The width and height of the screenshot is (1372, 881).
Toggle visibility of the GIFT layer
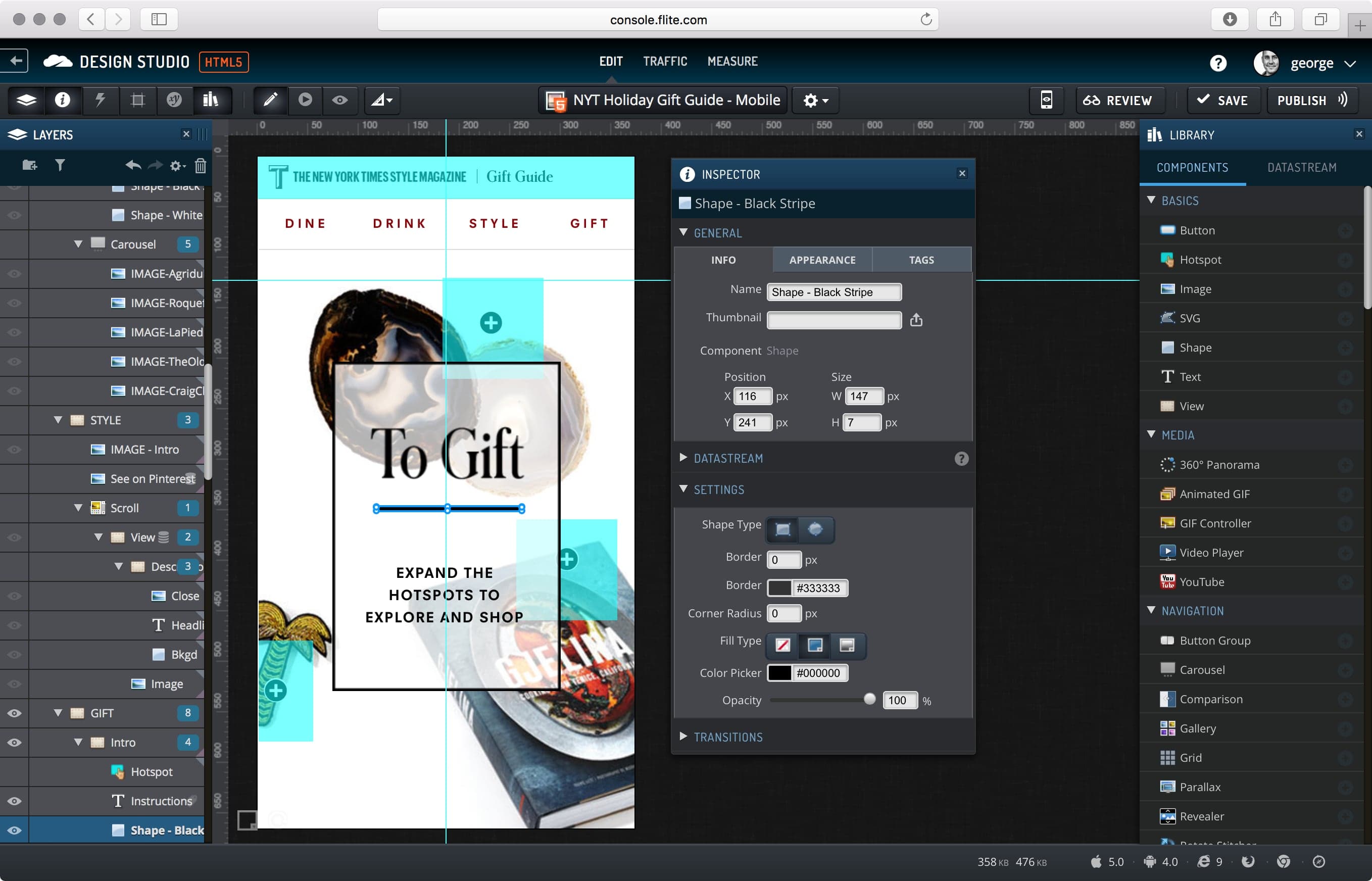point(14,713)
